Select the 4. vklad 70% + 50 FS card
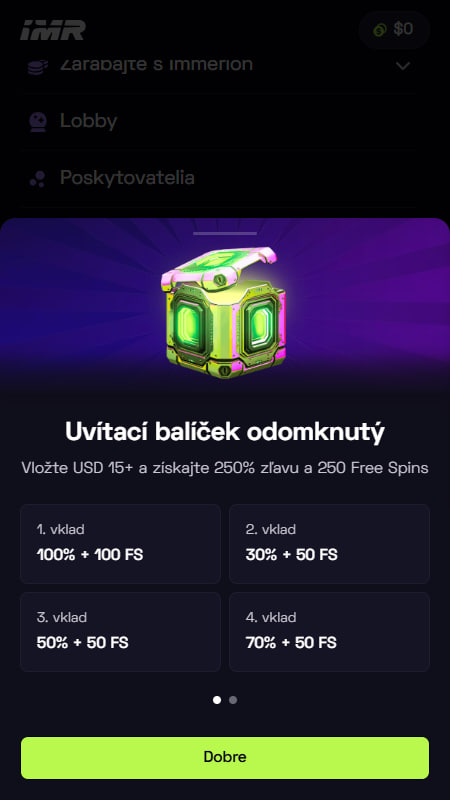Image resolution: width=450 pixels, height=800 pixels. (329, 632)
